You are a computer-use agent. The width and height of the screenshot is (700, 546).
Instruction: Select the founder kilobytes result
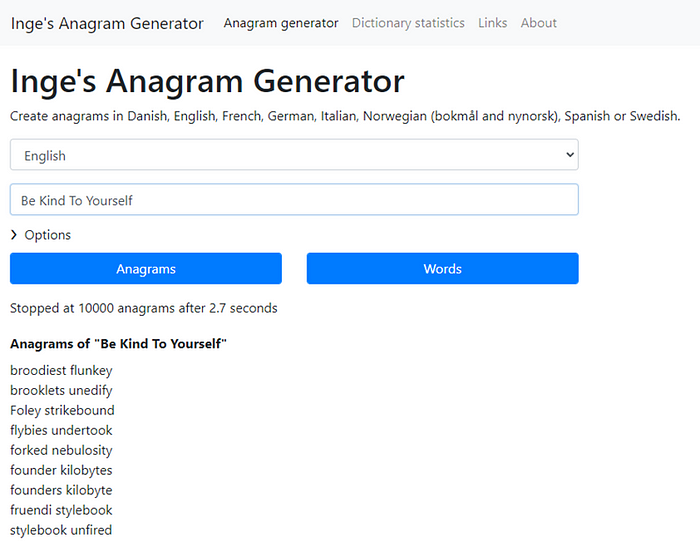click(x=61, y=471)
